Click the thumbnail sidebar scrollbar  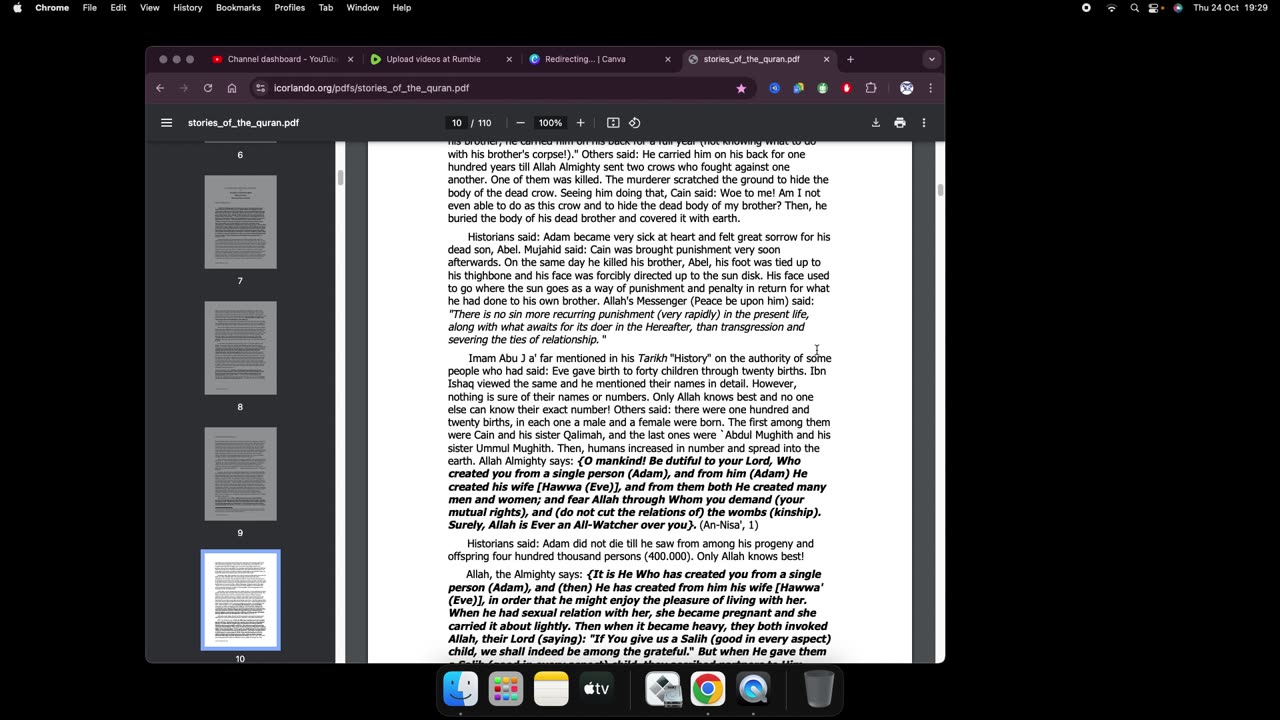(x=340, y=178)
